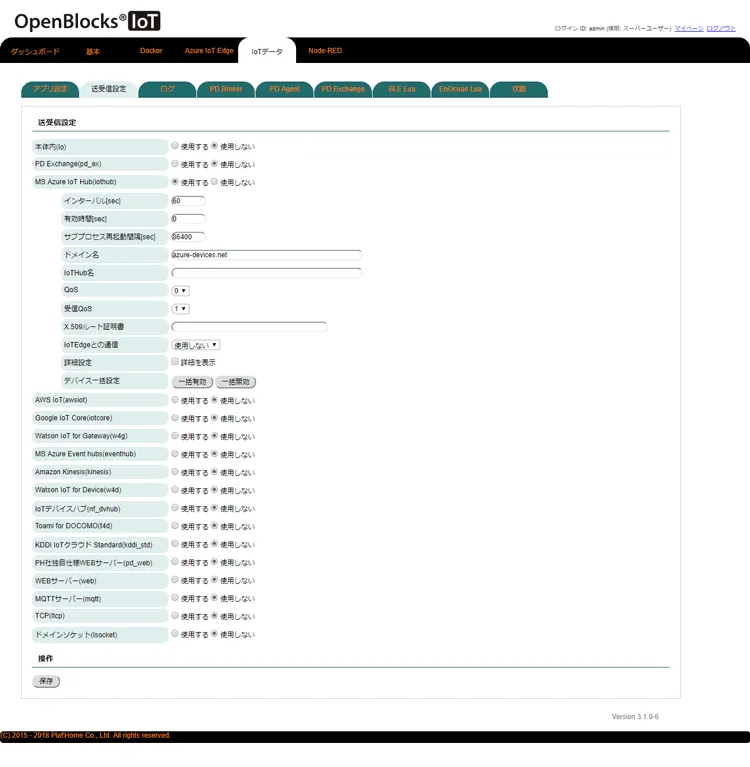Image resolution: width=750 pixels, height=767 pixels.
Task: Switch to the PD Broker tab
Action: tap(225, 89)
